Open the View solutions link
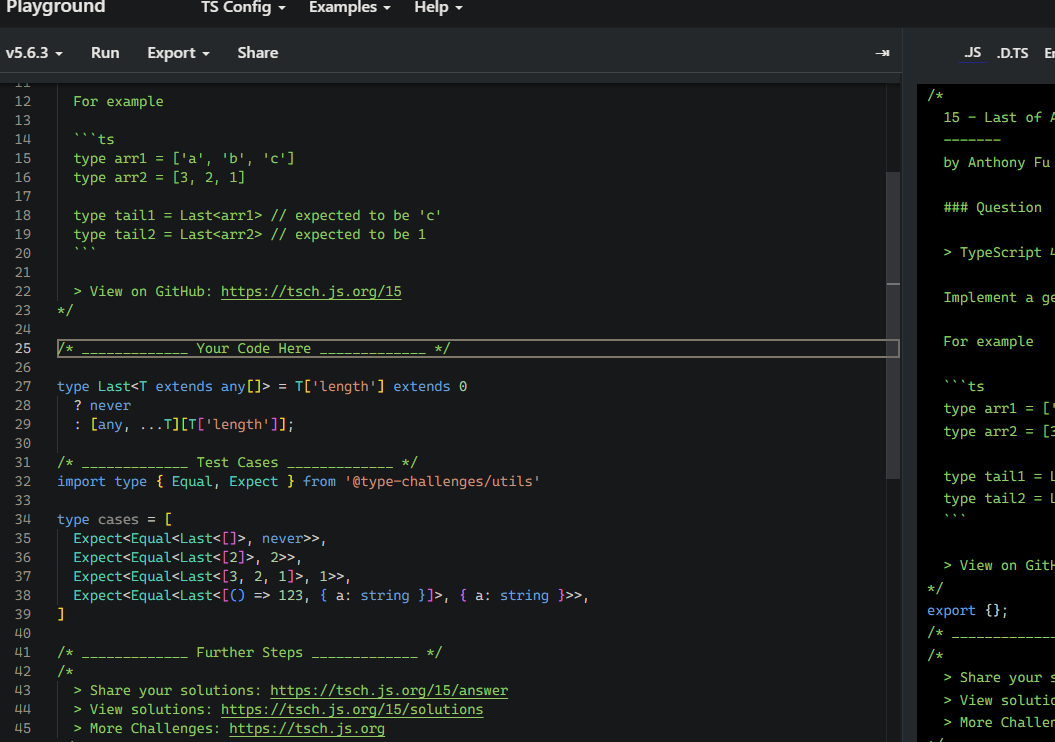Viewport: 1055px width, 742px height. [x=352, y=710]
